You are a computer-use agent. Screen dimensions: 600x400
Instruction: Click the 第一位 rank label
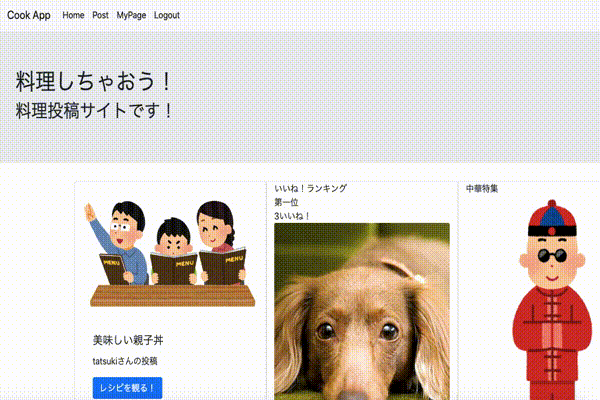click(x=286, y=202)
